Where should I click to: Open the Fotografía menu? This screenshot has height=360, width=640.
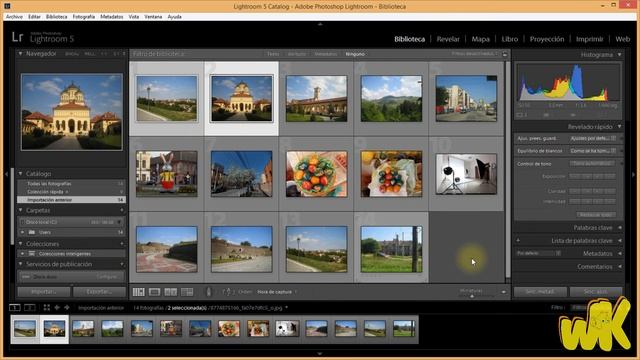tap(84, 17)
